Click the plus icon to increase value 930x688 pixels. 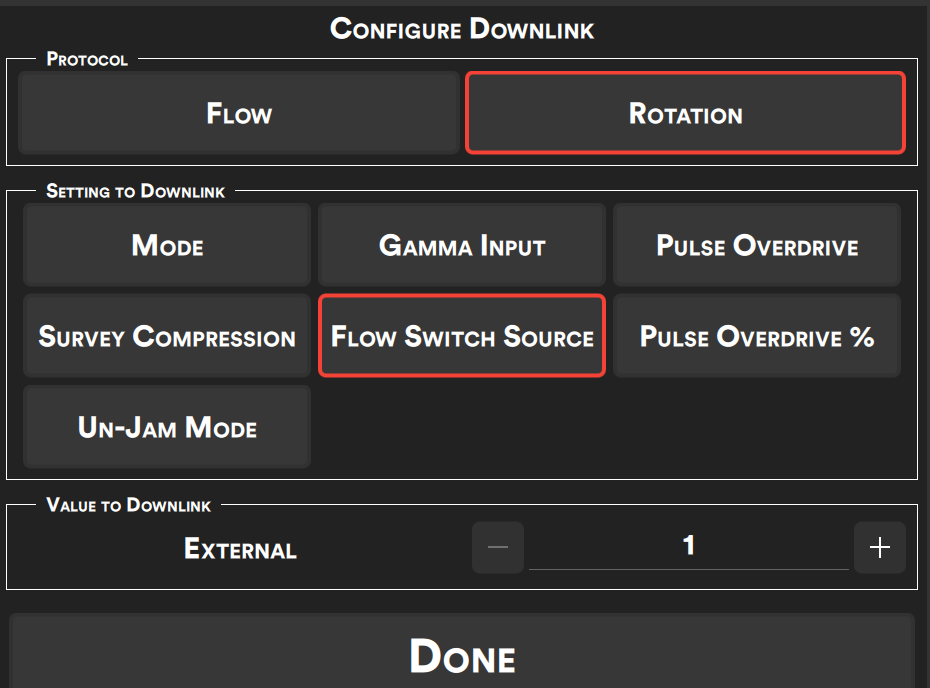point(880,548)
